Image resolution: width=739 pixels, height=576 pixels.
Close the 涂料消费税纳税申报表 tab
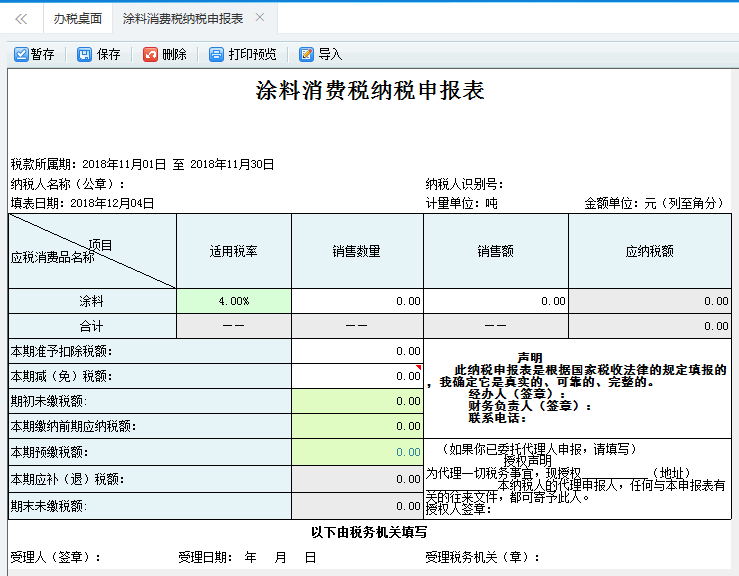click(260, 18)
